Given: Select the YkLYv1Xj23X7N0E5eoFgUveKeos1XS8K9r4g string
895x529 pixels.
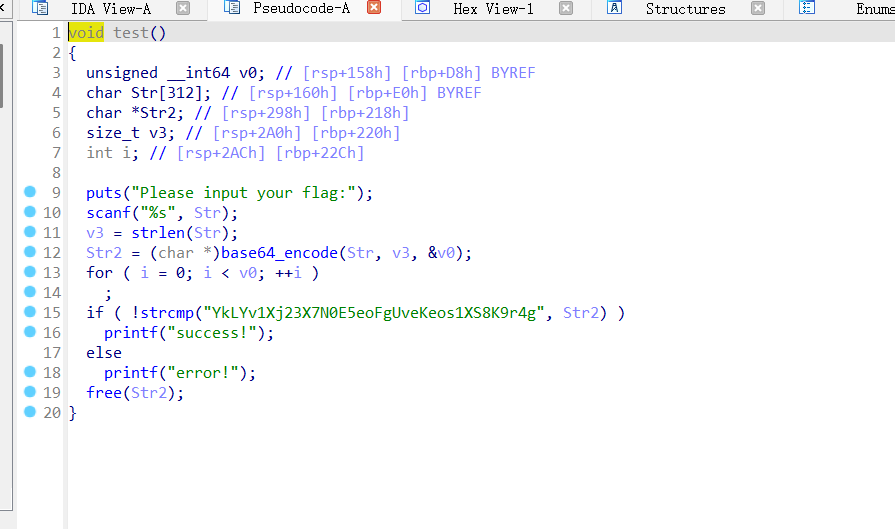Looking at the screenshot, I should [x=374, y=313].
